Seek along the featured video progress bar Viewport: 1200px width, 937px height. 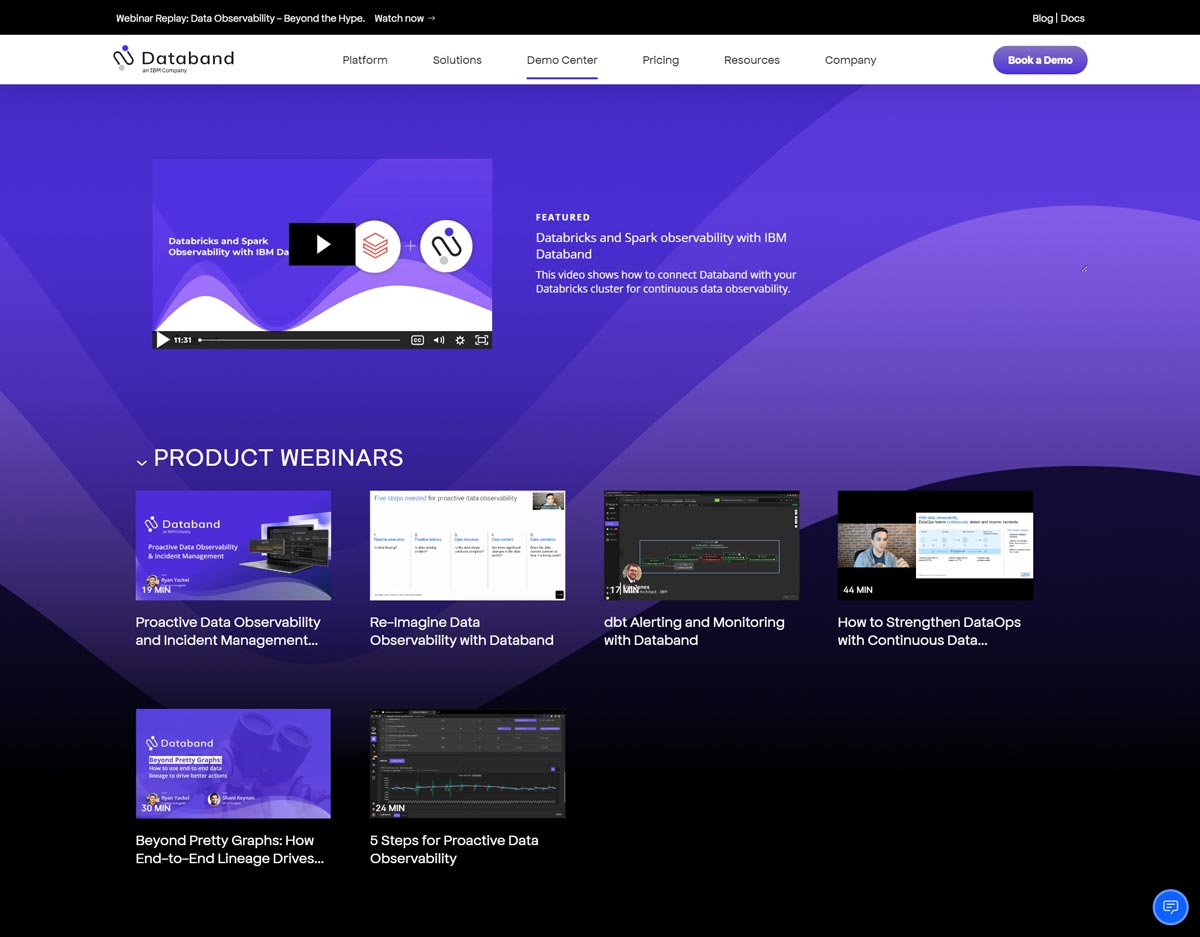300,340
